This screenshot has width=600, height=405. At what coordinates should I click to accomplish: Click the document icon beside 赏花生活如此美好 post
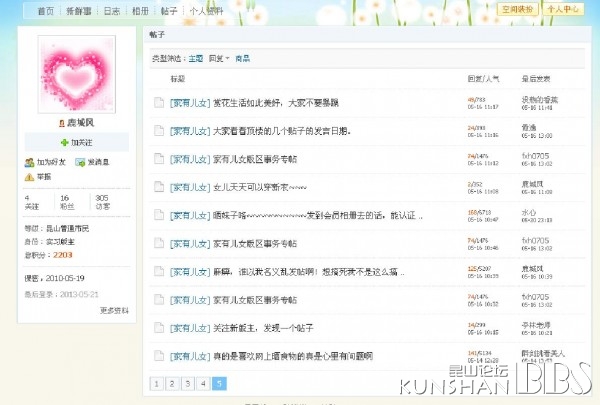tap(159, 102)
